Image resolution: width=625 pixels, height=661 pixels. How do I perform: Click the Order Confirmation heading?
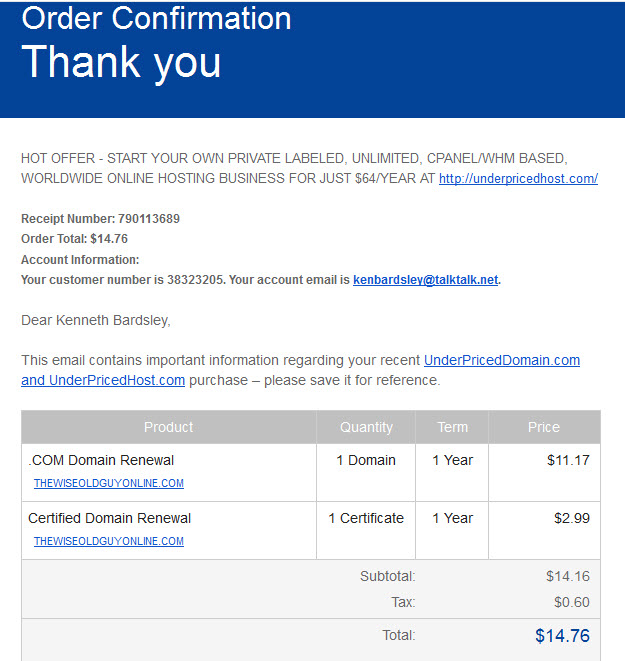coord(156,18)
